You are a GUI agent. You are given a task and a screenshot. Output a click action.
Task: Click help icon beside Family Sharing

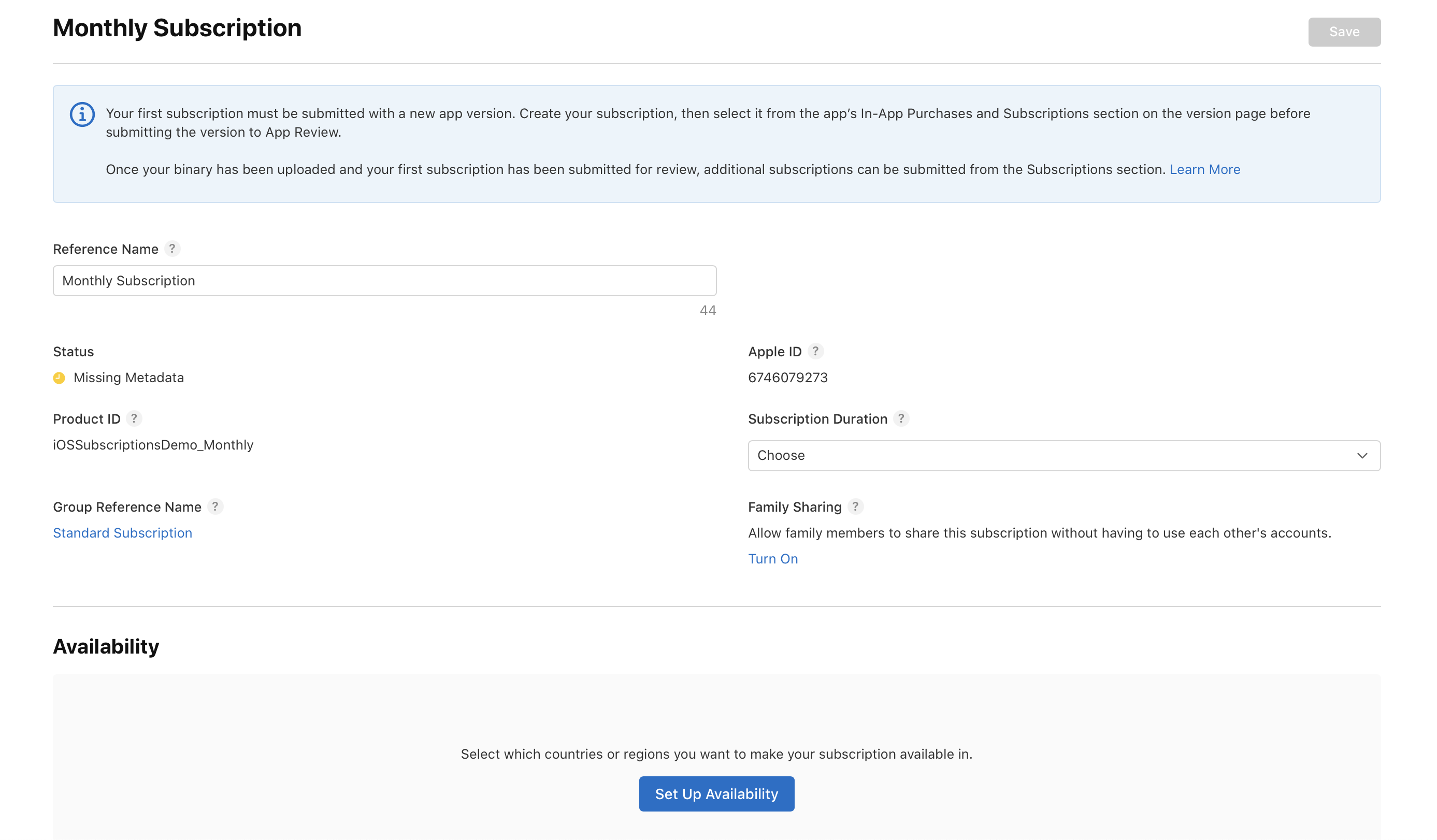[855, 506]
